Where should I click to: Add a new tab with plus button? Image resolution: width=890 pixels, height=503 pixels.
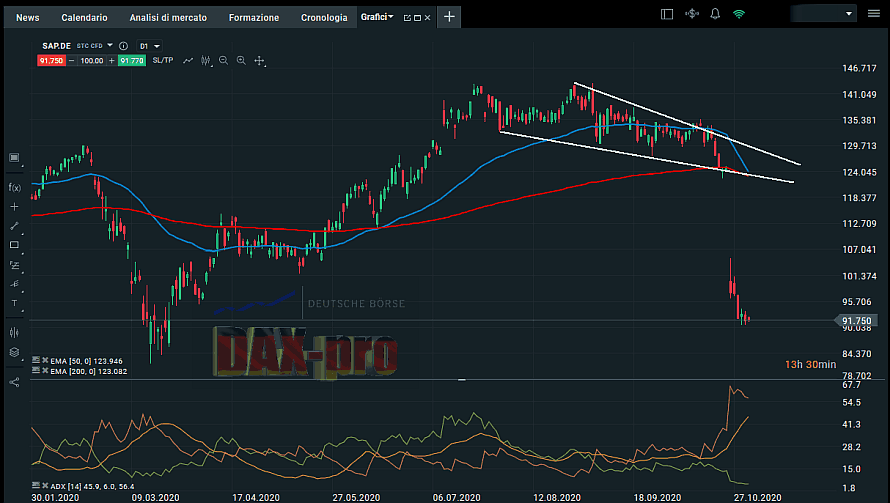(x=449, y=17)
